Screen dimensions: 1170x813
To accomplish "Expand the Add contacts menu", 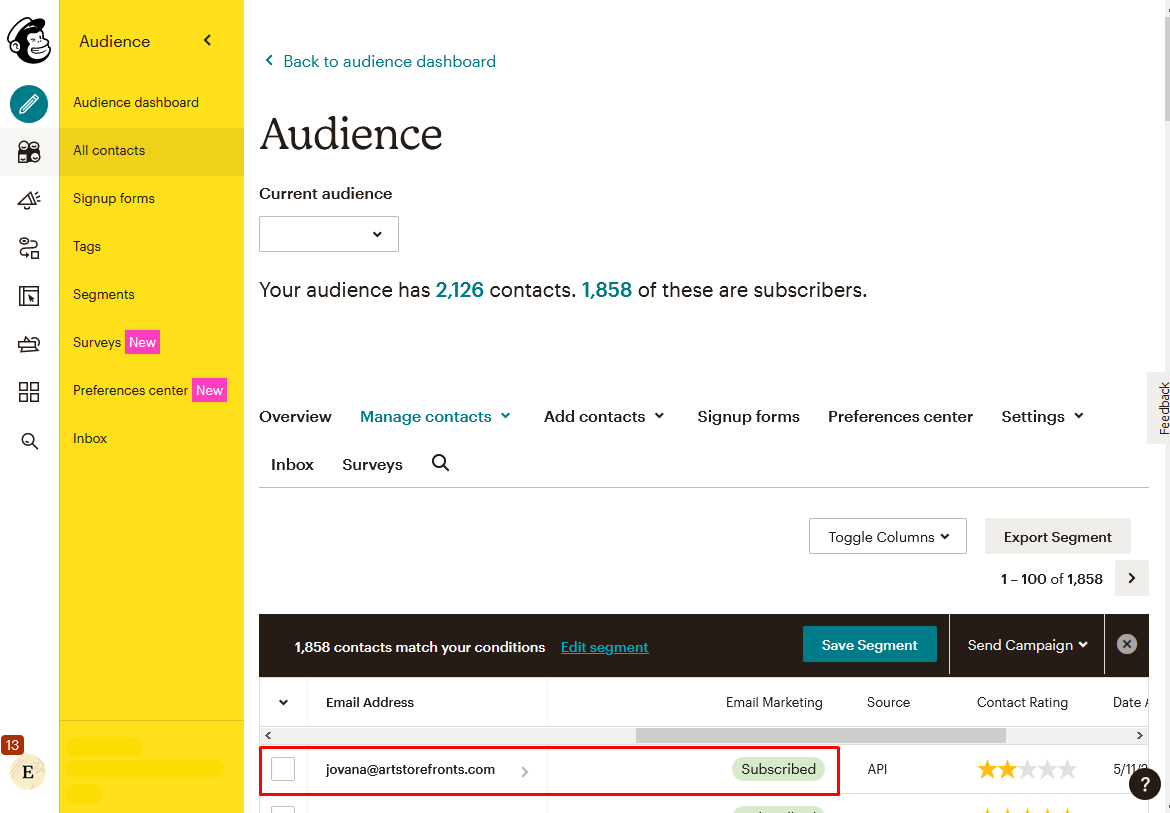I will tap(604, 416).
